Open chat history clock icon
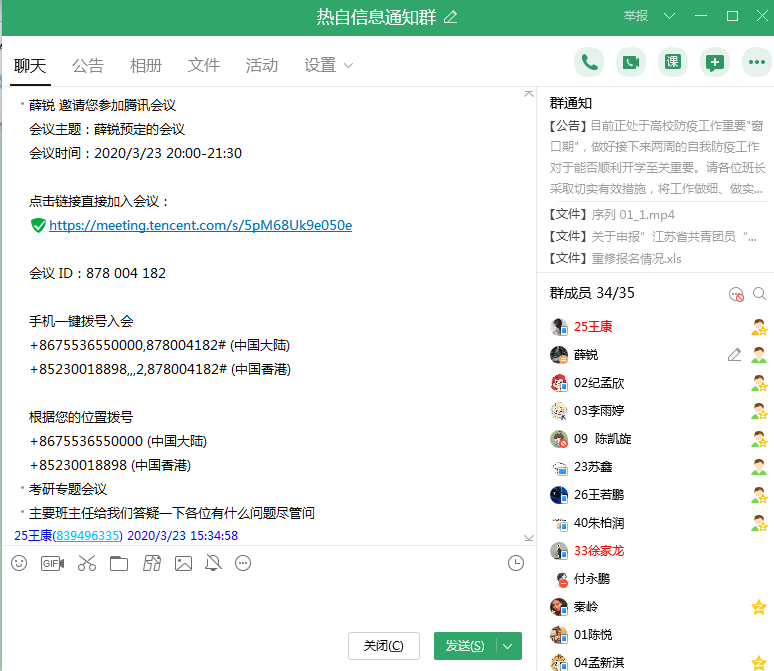The height and width of the screenshot is (671, 774). (x=516, y=563)
